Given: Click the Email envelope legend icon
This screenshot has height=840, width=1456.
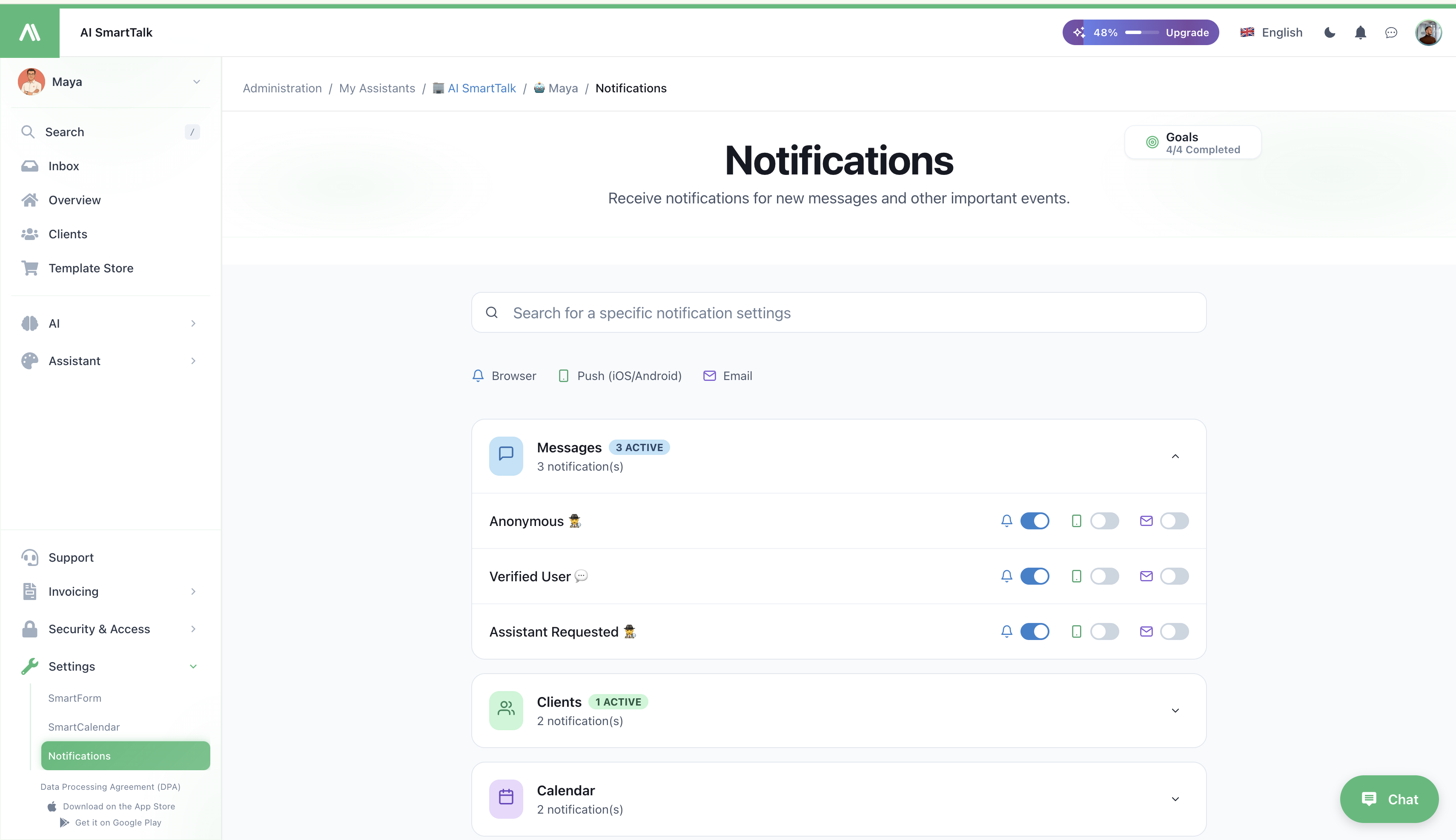Looking at the screenshot, I should (709, 376).
